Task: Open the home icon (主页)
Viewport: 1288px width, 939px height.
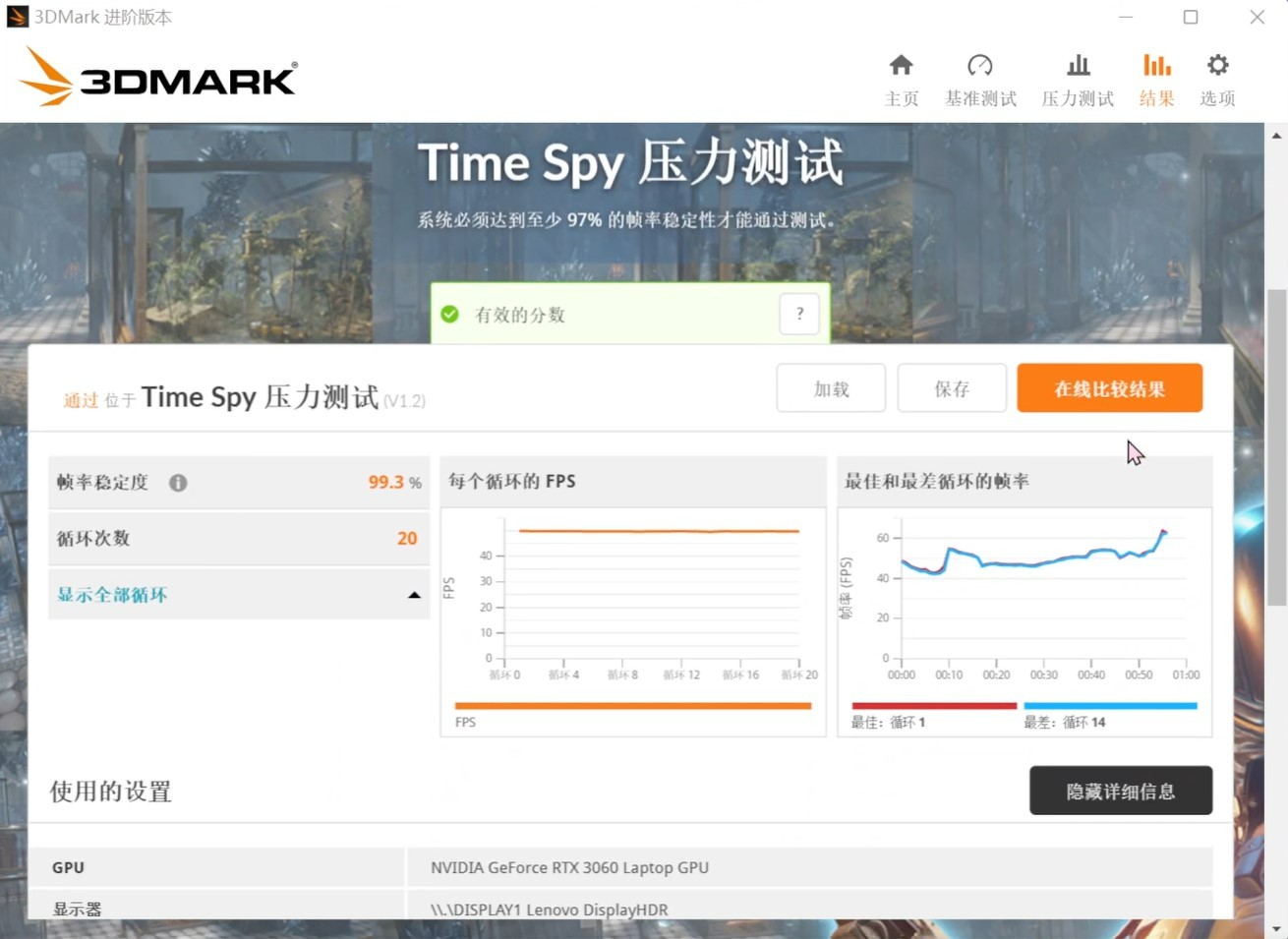Action: click(901, 66)
